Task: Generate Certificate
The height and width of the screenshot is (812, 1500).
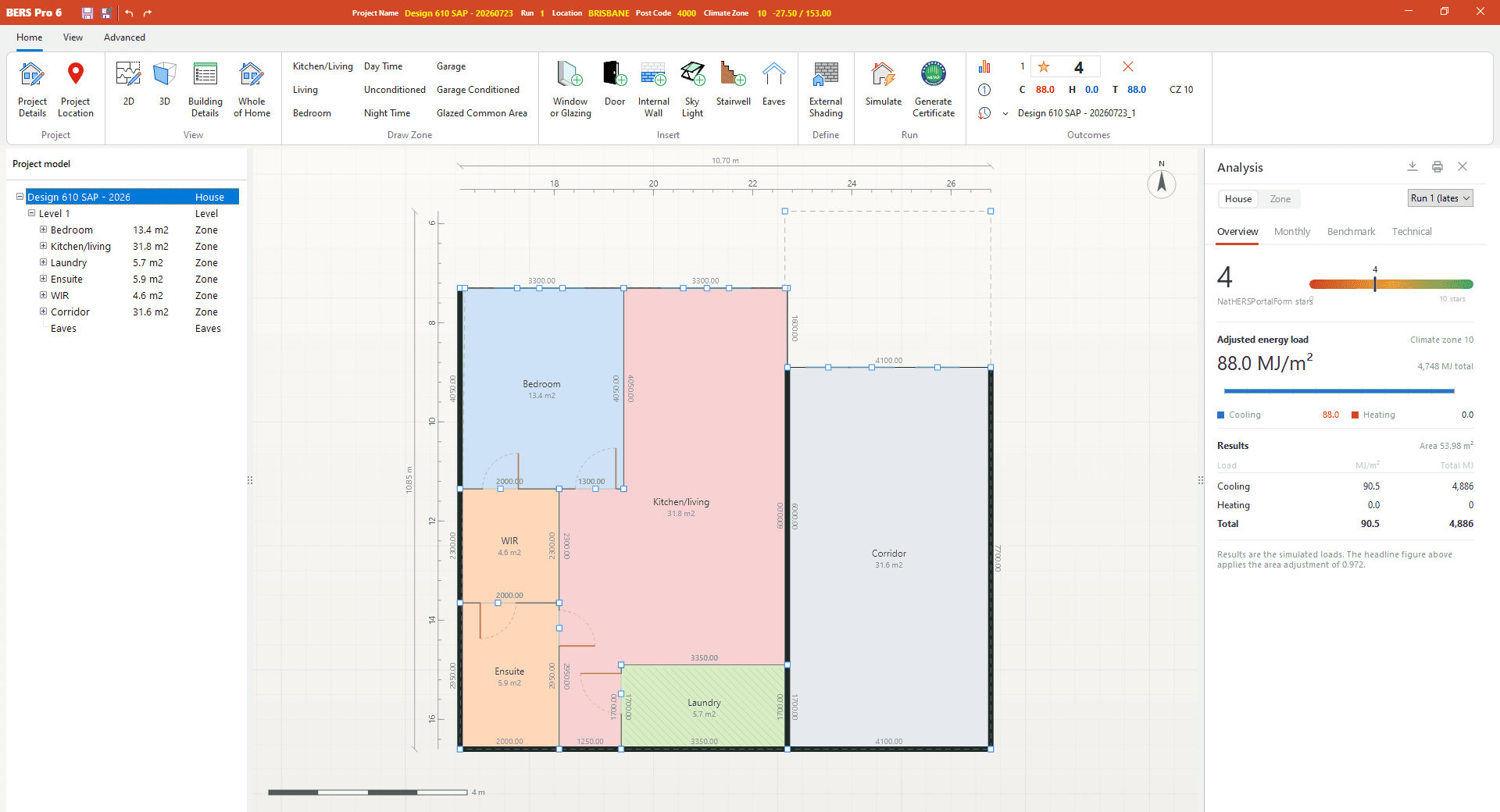Action: pos(934,89)
